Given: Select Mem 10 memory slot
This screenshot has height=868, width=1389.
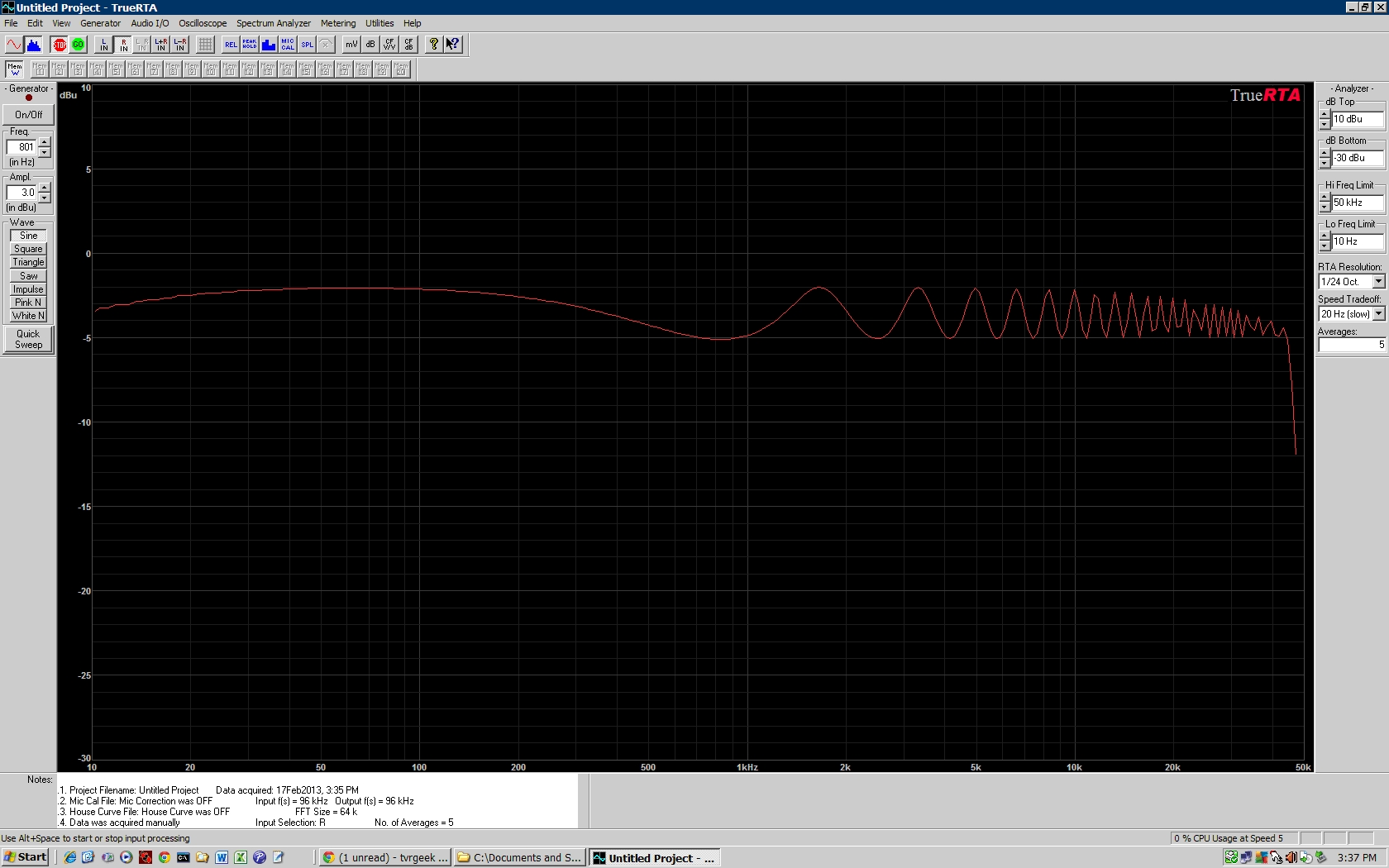Looking at the screenshot, I should click(x=211, y=69).
